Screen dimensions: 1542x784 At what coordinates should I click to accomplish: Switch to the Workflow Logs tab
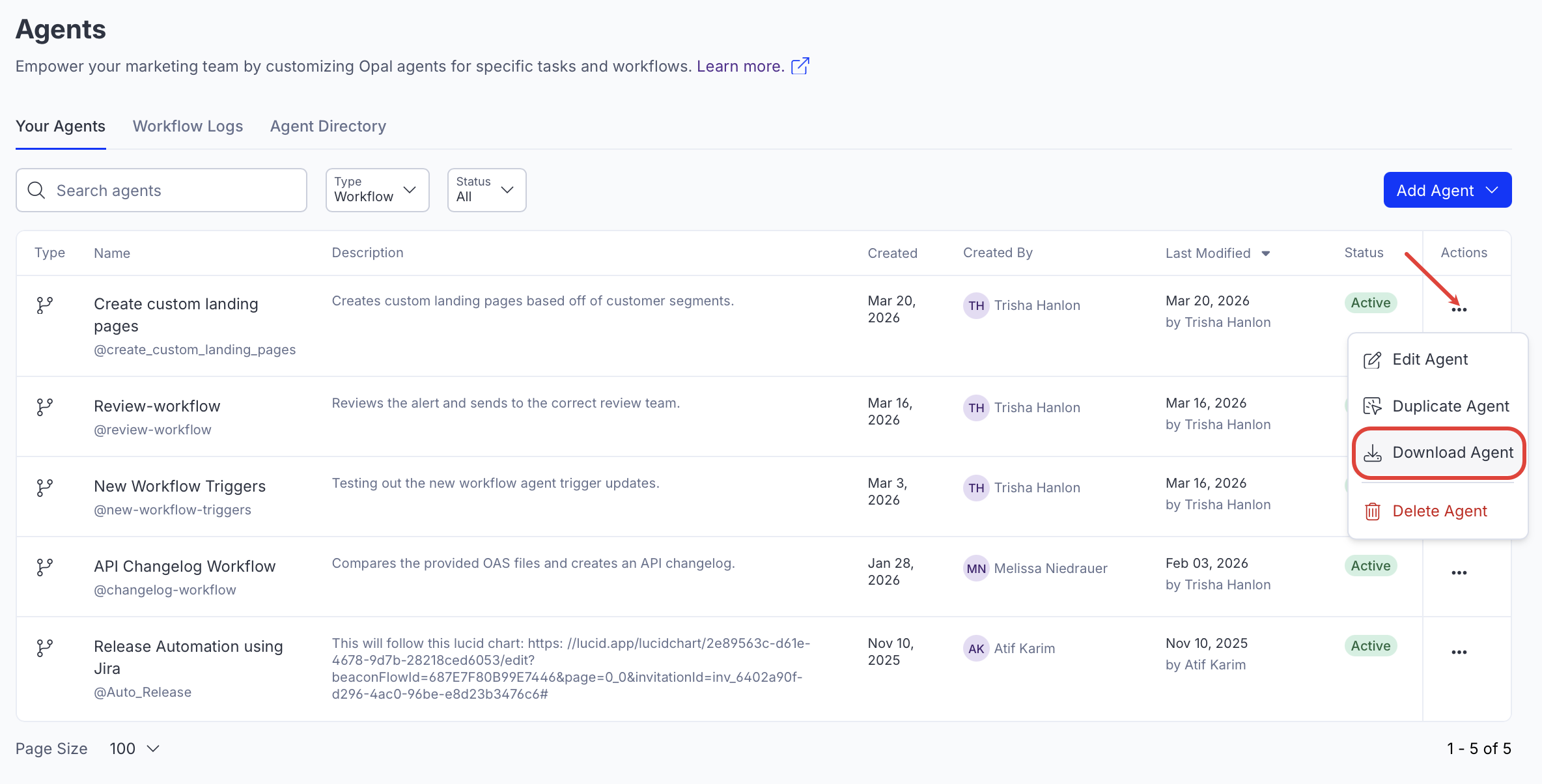pos(188,126)
